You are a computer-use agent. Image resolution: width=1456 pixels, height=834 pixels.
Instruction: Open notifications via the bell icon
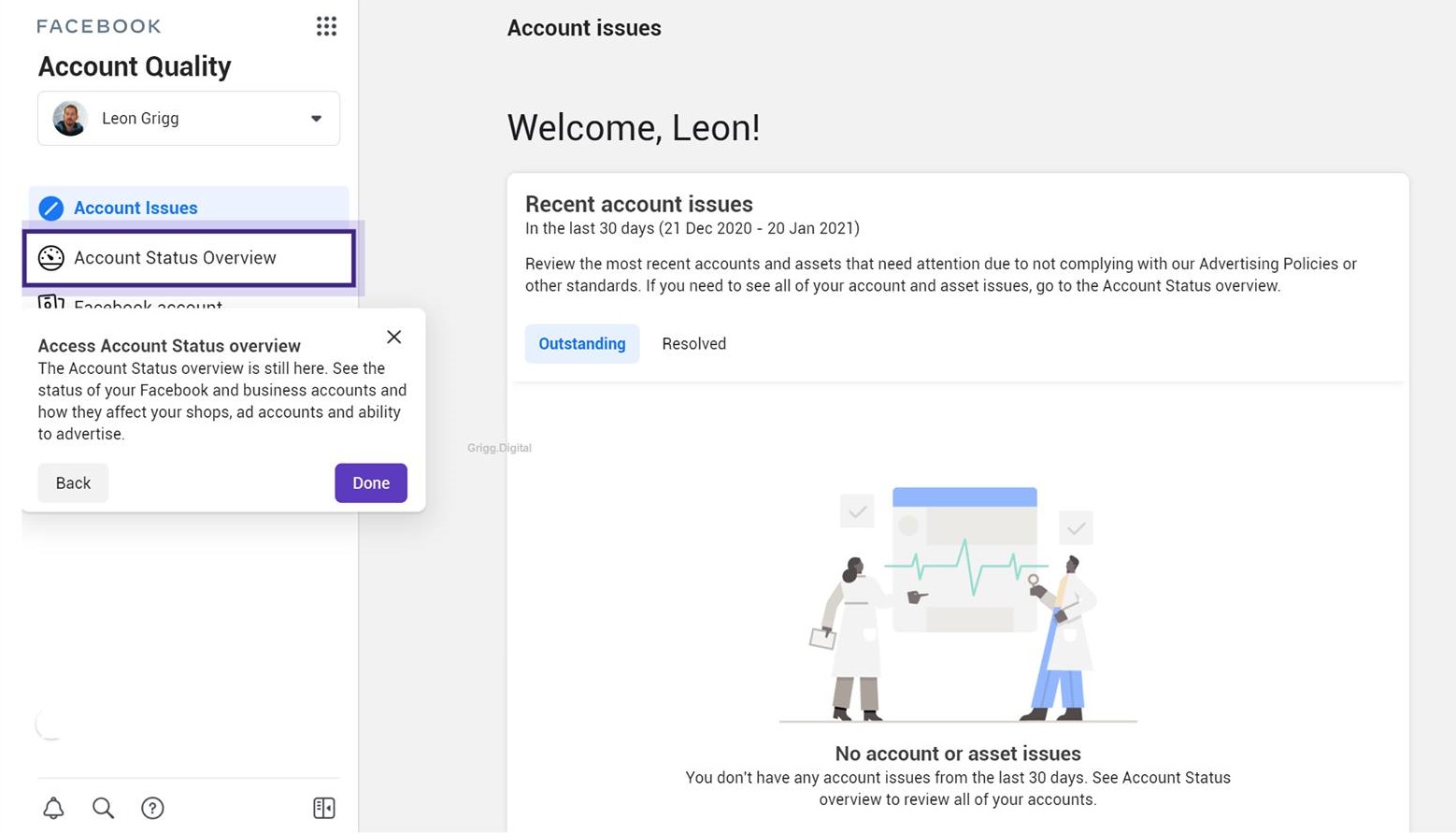click(53, 808)
